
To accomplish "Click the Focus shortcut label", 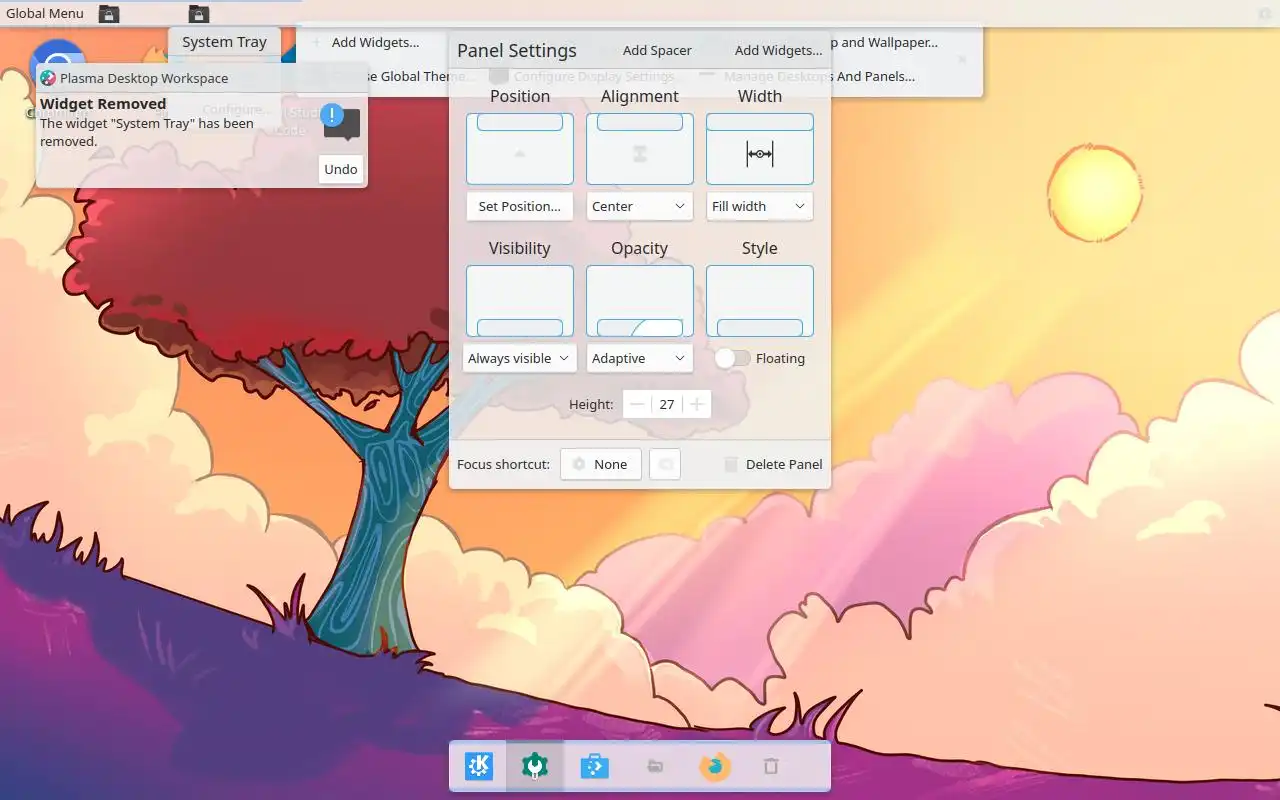I will coord(503,464).
